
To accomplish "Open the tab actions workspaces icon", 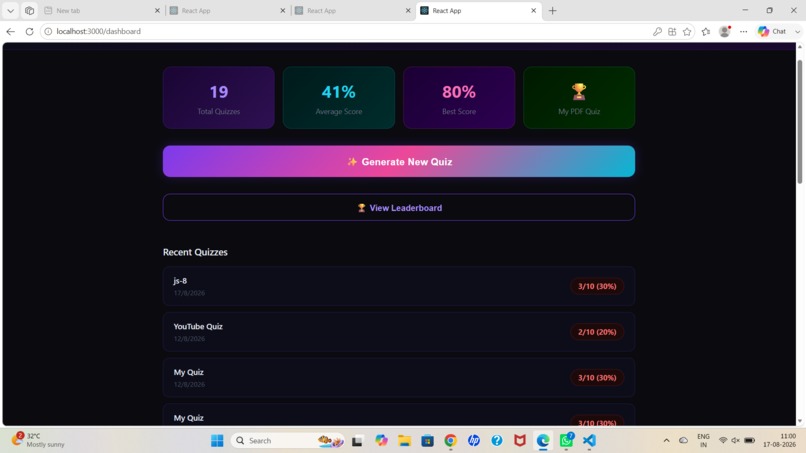I will pos(29,10).
